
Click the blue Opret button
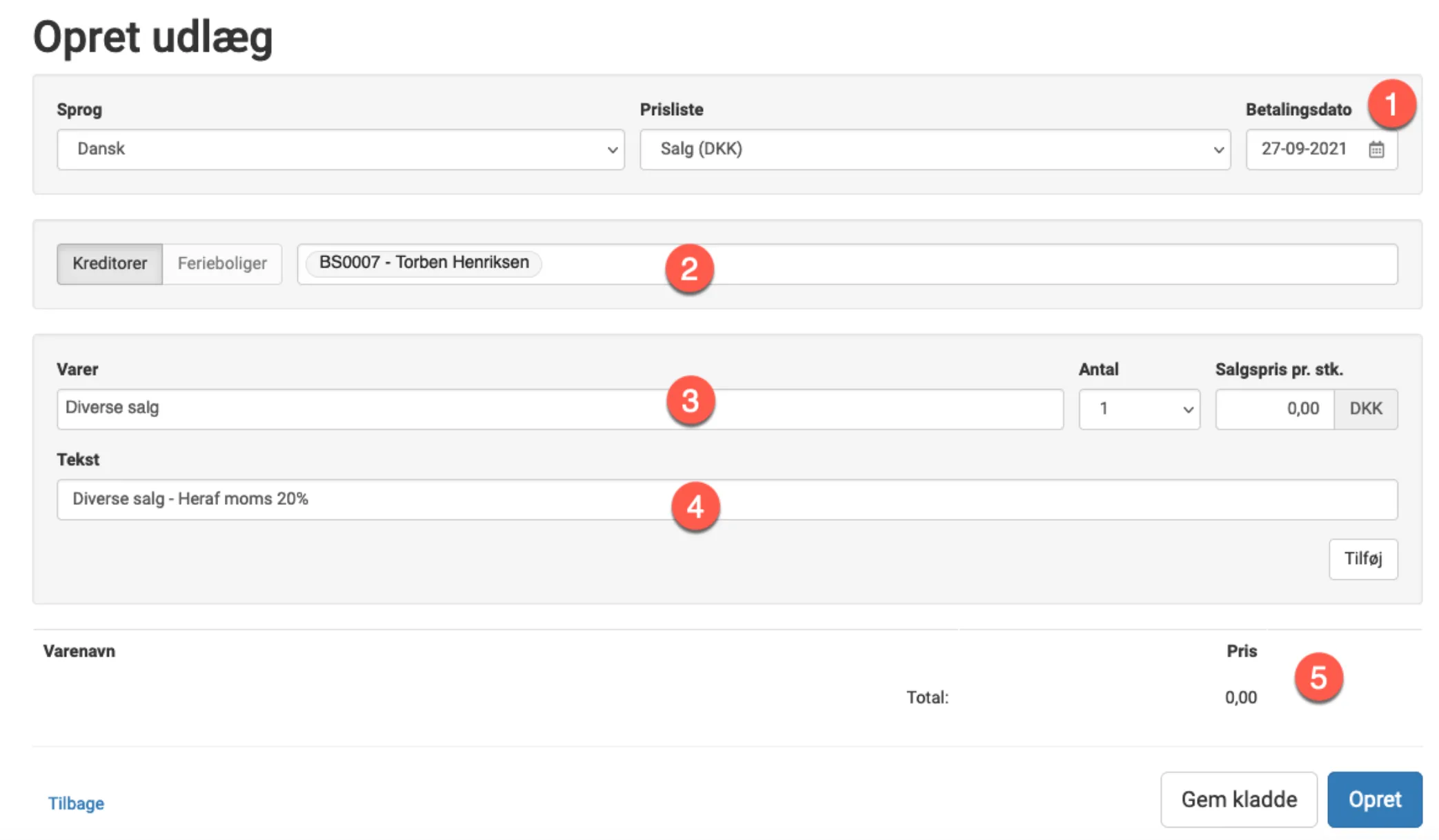(1374, 799)
